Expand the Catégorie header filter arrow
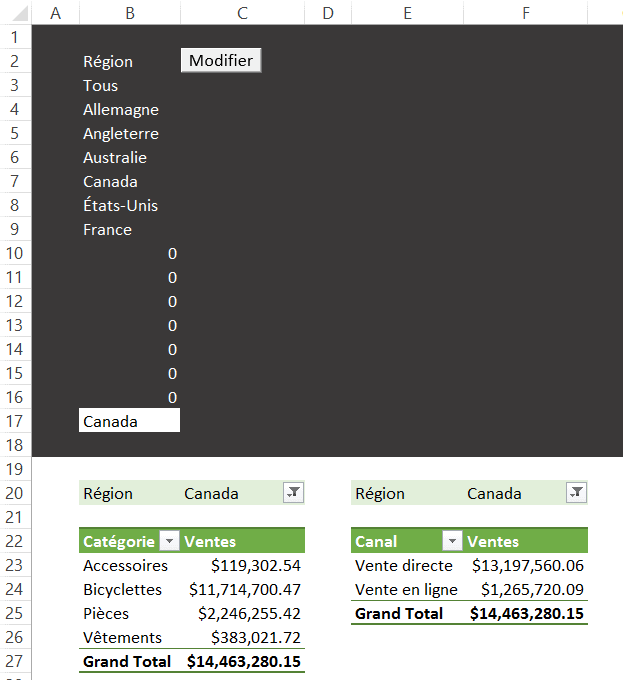This screenshot has width=623, height=680. click(x=170, y=542)
